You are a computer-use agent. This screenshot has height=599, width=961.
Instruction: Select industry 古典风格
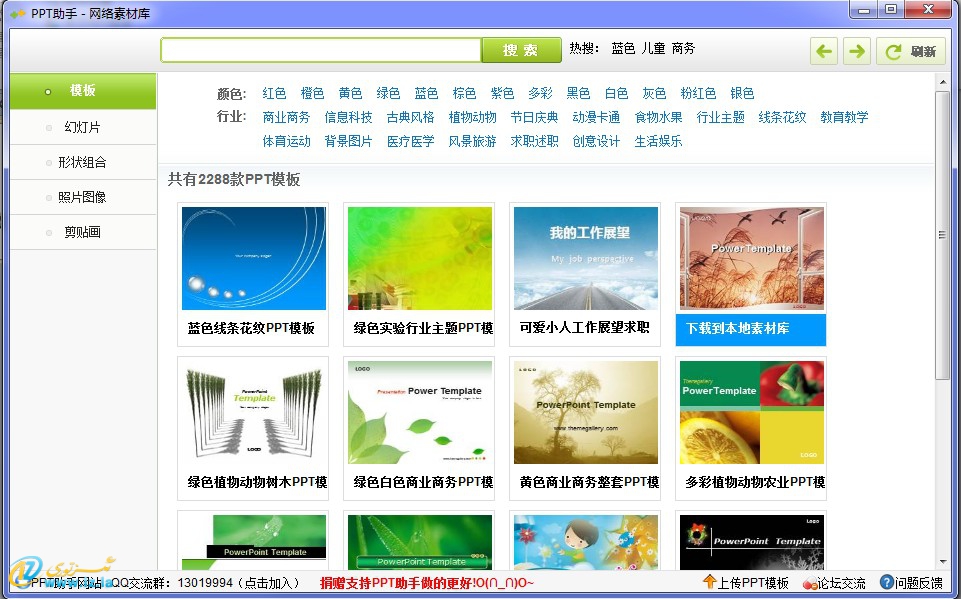coord(410,117)
